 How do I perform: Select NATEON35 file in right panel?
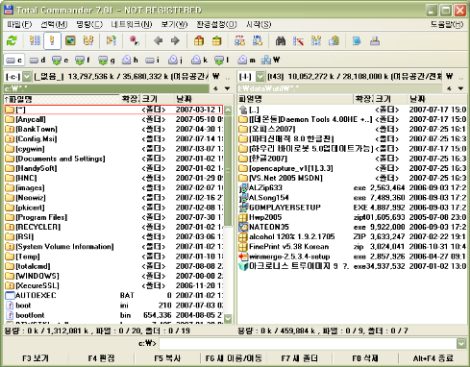pos(352,227)
